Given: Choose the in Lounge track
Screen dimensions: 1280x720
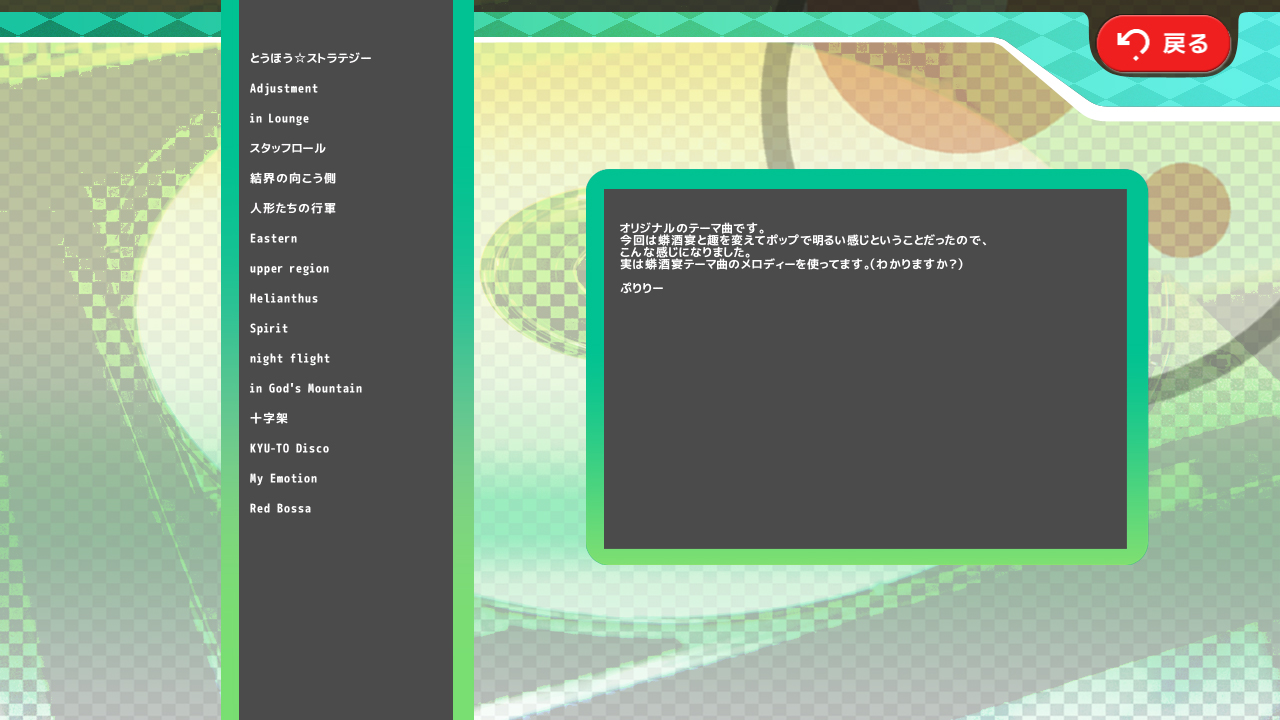Looking at the screenshot, I should click(x=280, y=119).
